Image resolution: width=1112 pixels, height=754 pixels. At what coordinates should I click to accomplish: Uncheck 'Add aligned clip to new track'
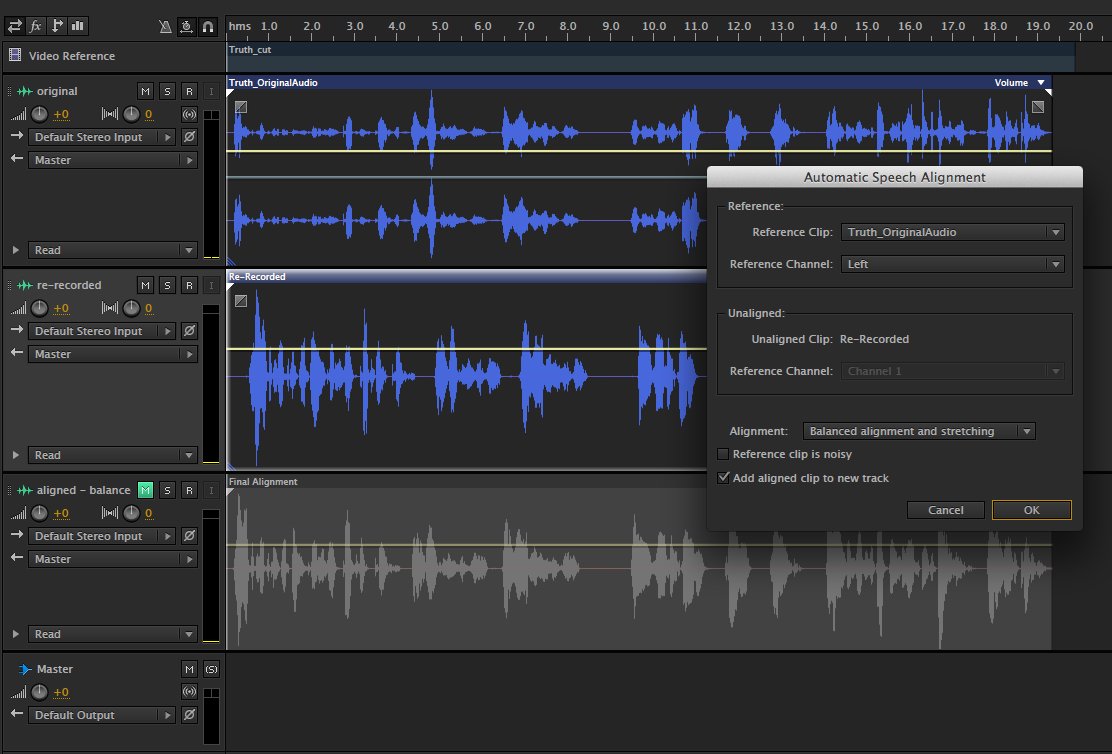pos(723,477)
